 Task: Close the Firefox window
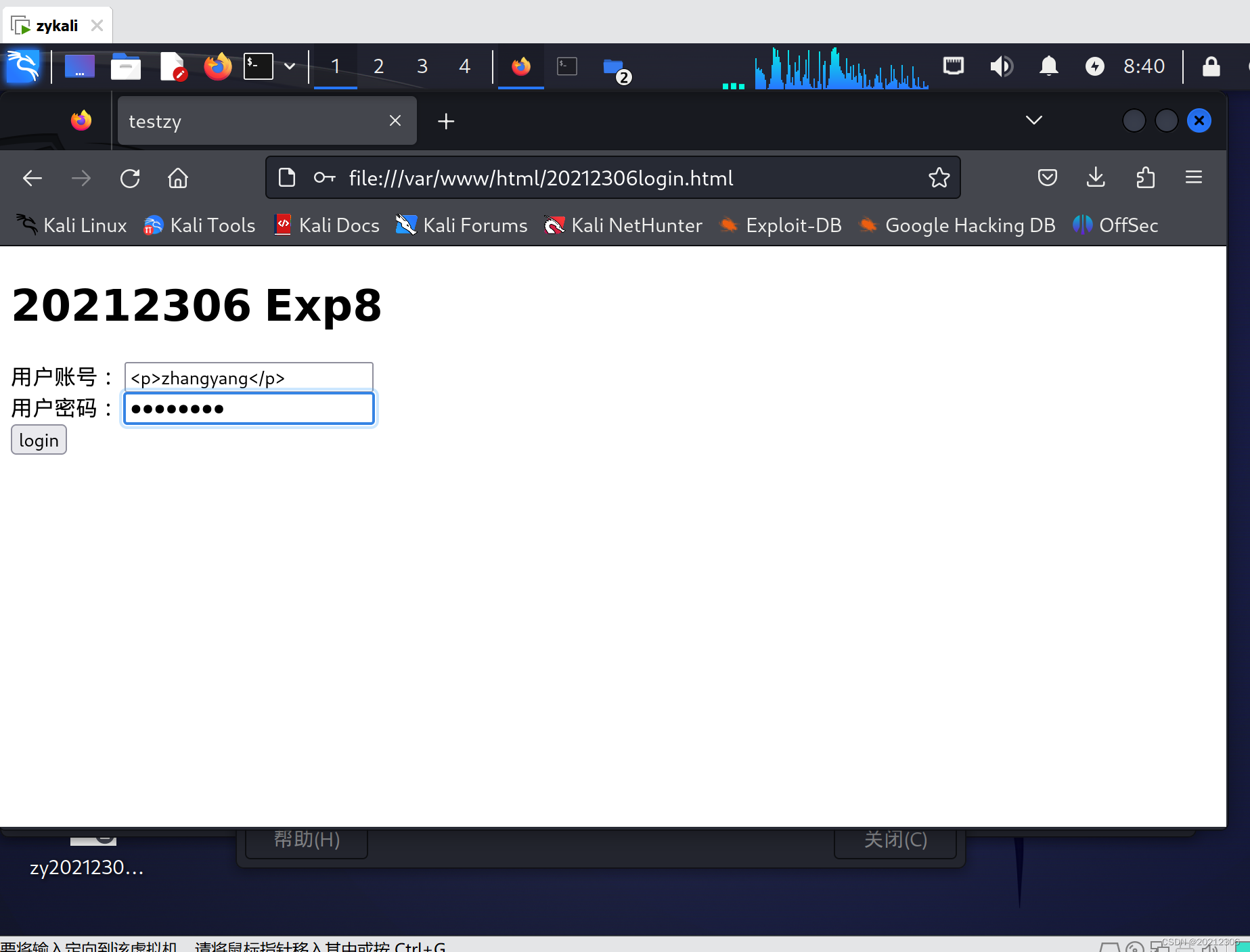click(1199, 120)
